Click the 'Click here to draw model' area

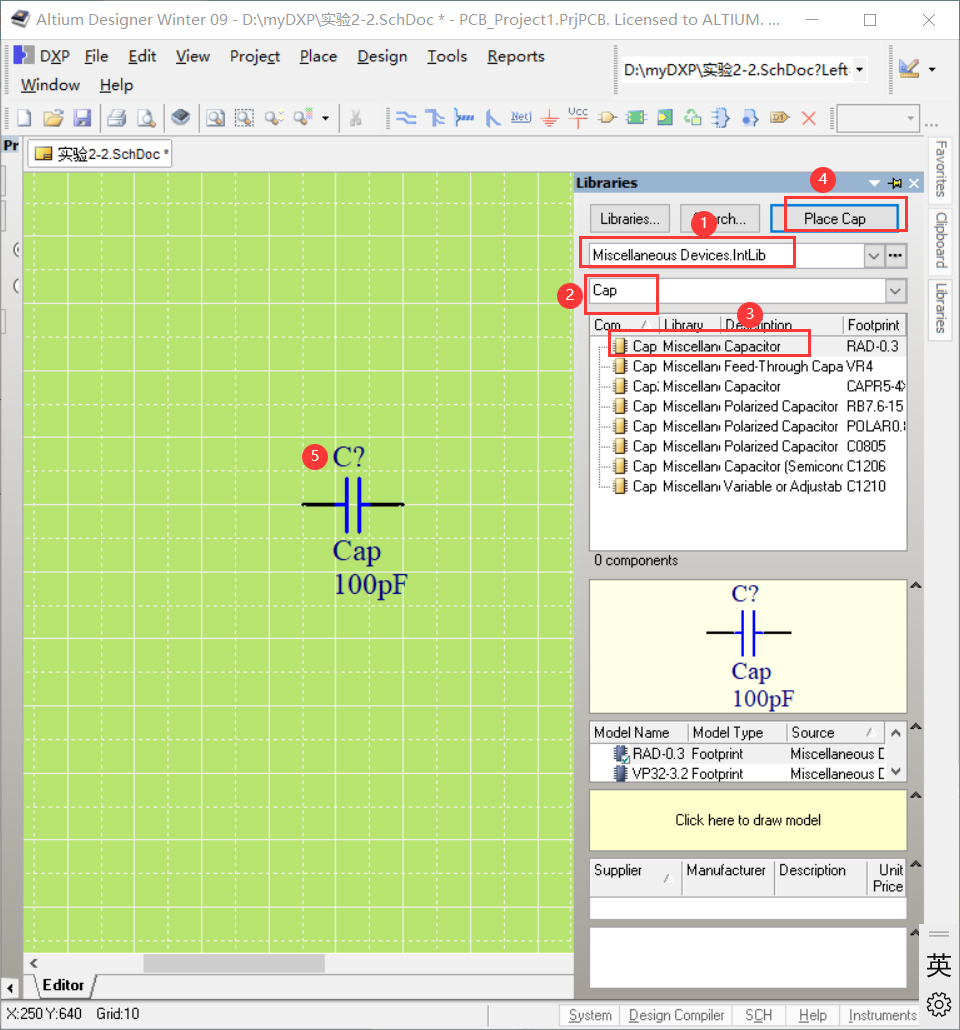748,820
